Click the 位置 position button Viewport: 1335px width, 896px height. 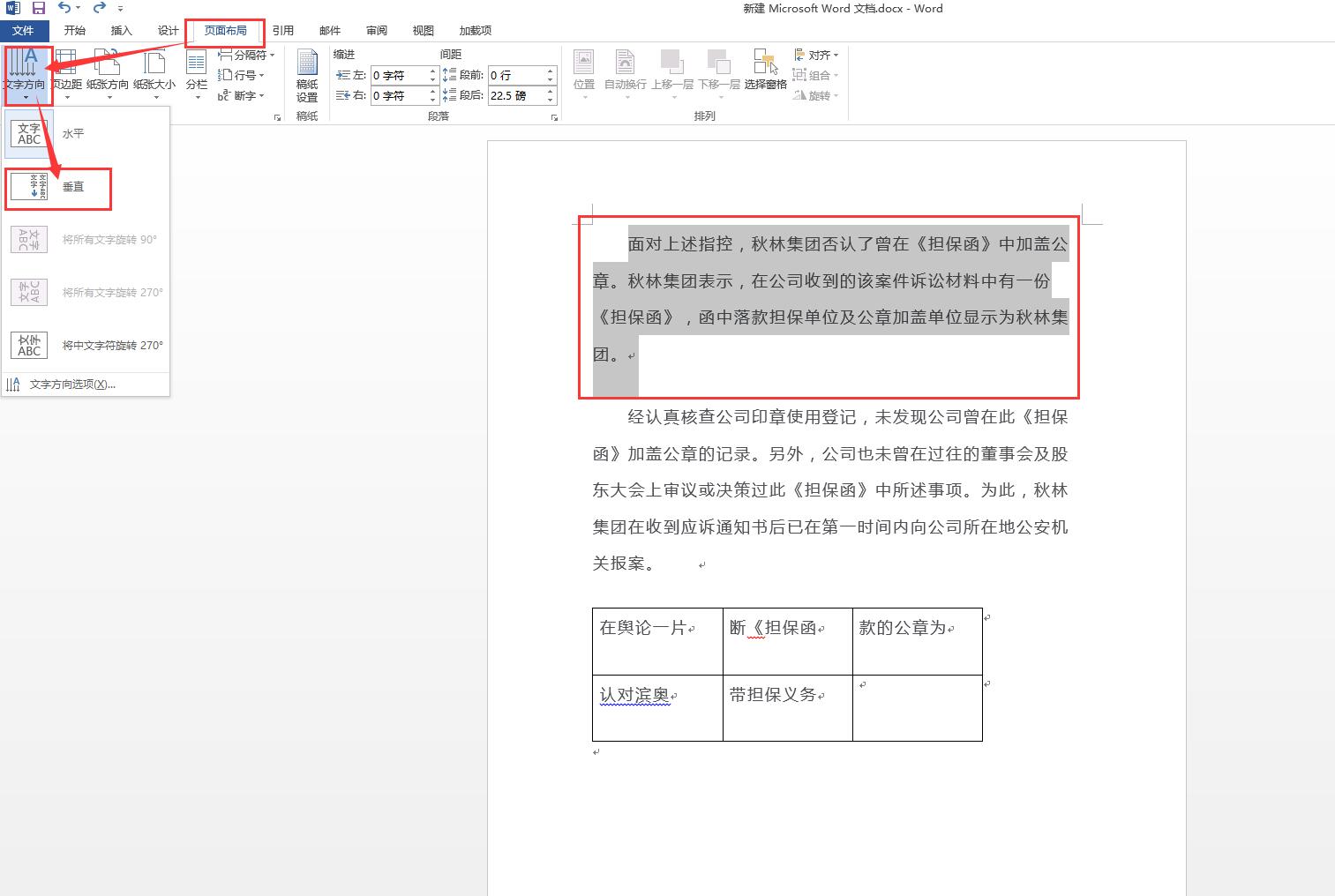point(584,74)
